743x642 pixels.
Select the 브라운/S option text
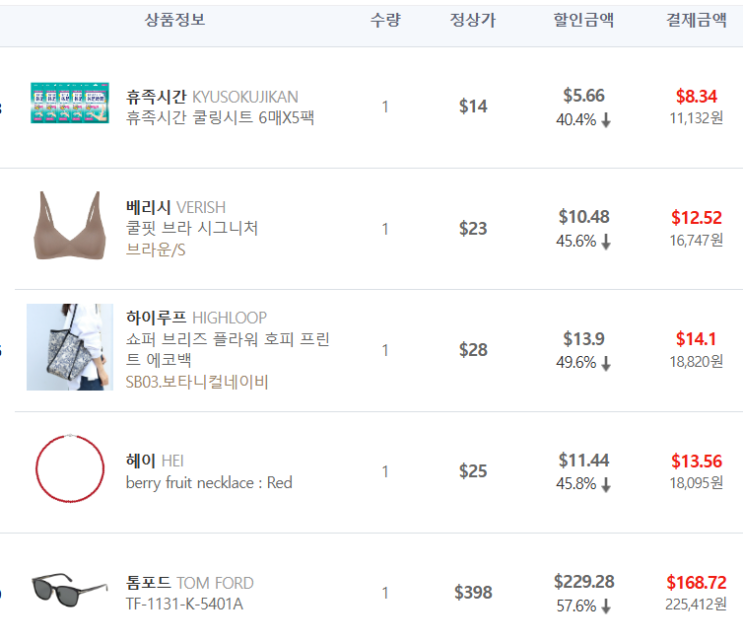155,249
